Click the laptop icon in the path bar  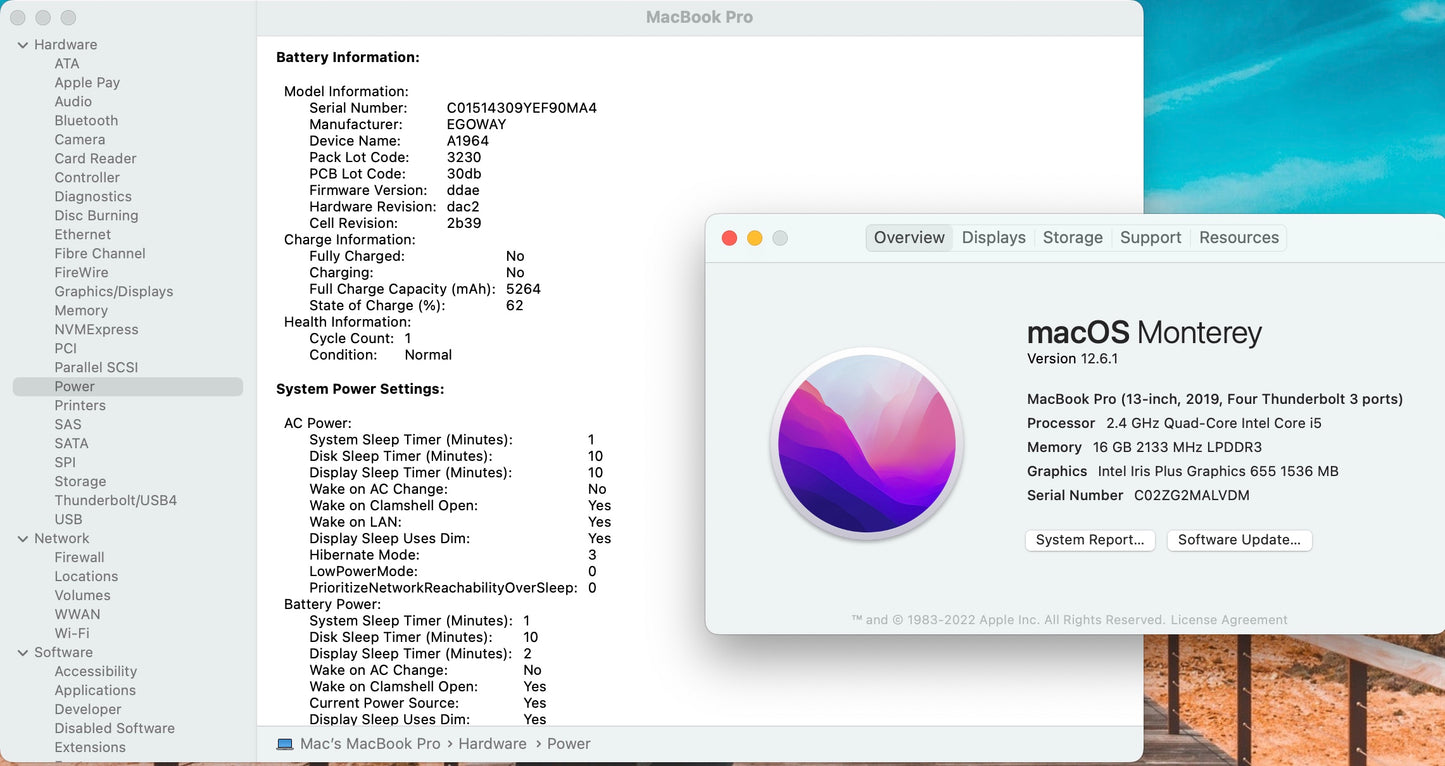coord(285,744)
